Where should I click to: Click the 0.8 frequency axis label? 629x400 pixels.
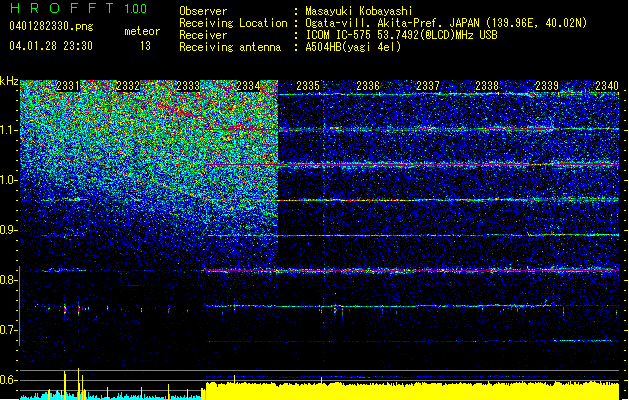(x=9, y=280)
